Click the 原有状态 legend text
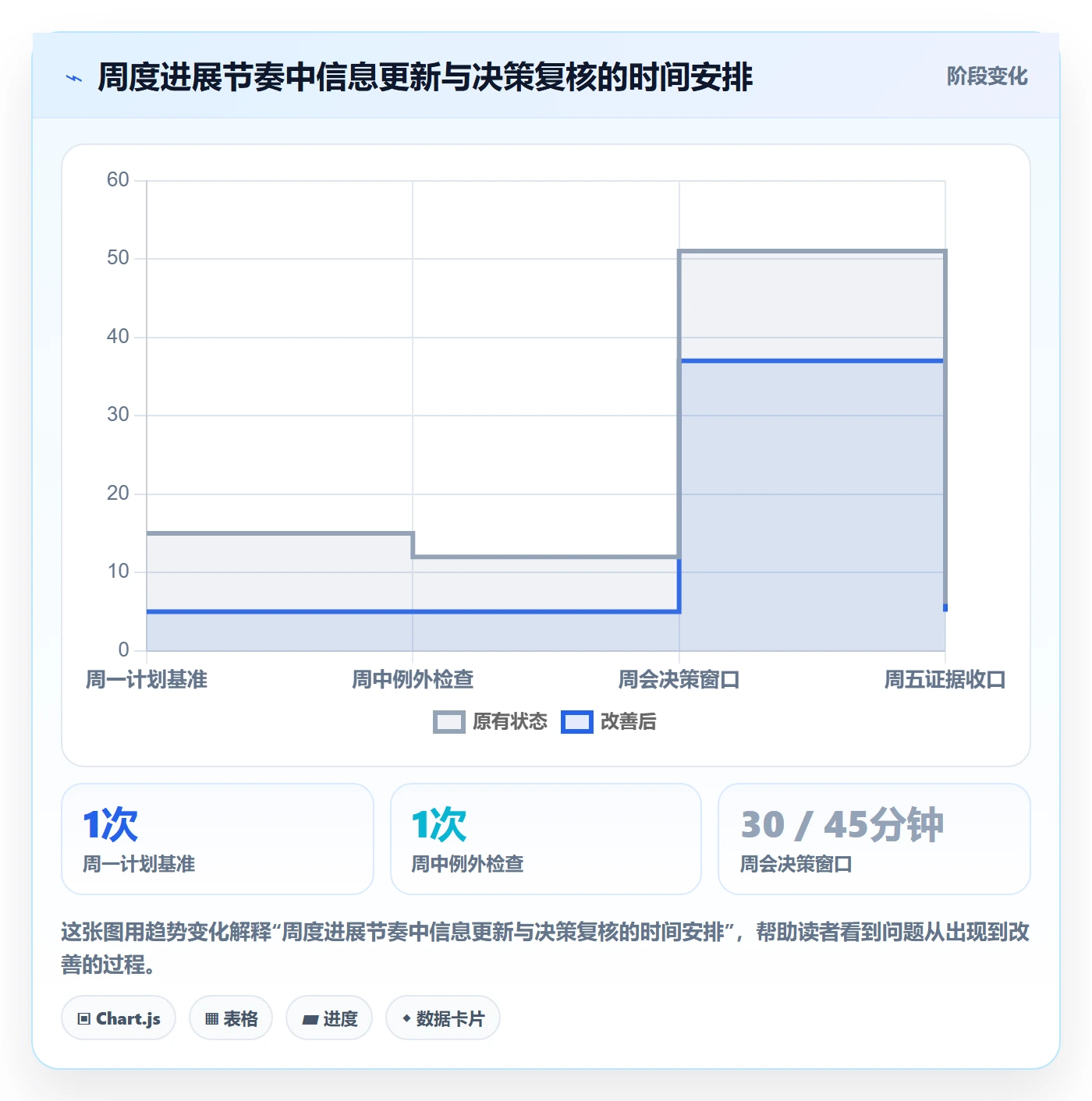 pyautogui.click(x=510, y=722)
